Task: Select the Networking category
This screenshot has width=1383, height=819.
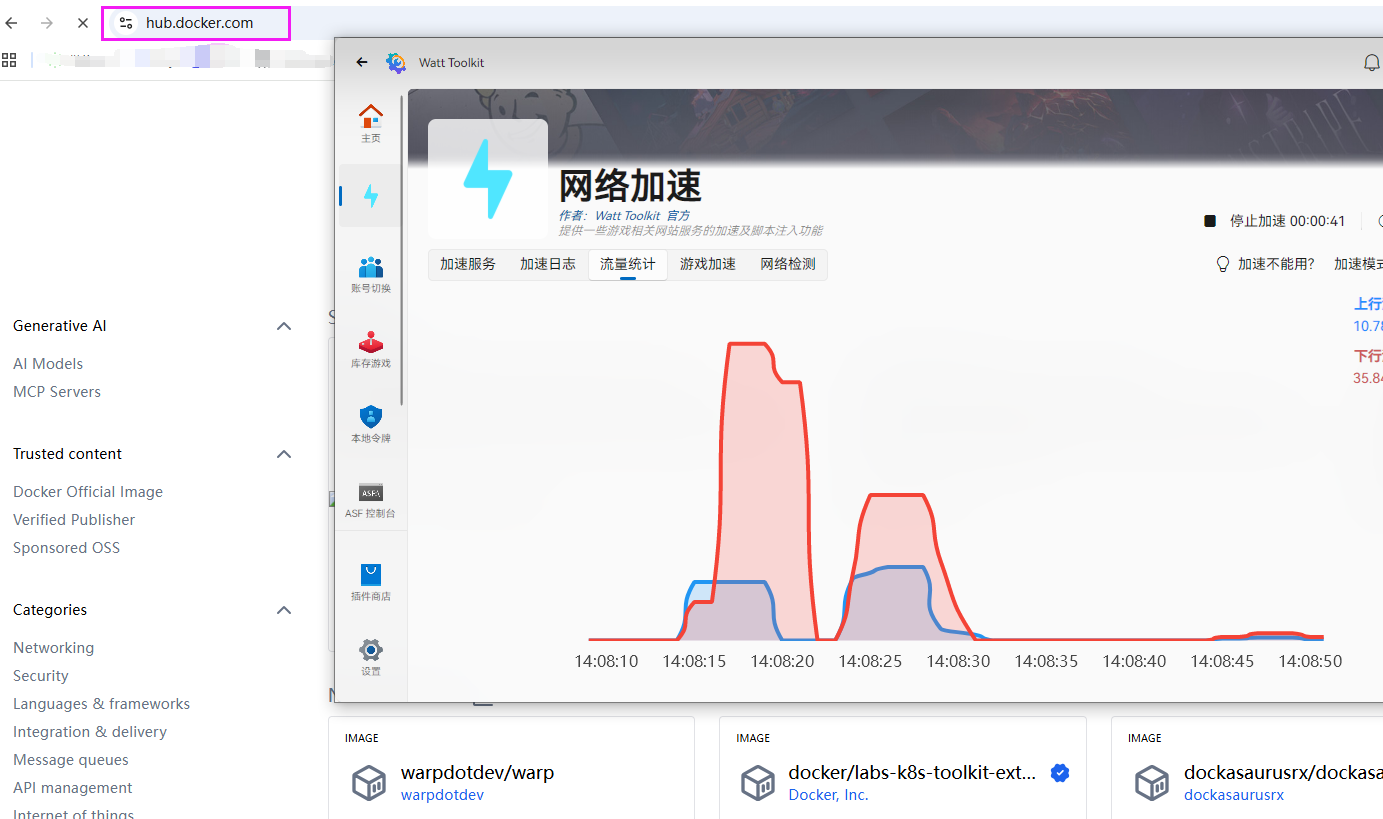Action: pyautogui.click(x=53, y=648)
